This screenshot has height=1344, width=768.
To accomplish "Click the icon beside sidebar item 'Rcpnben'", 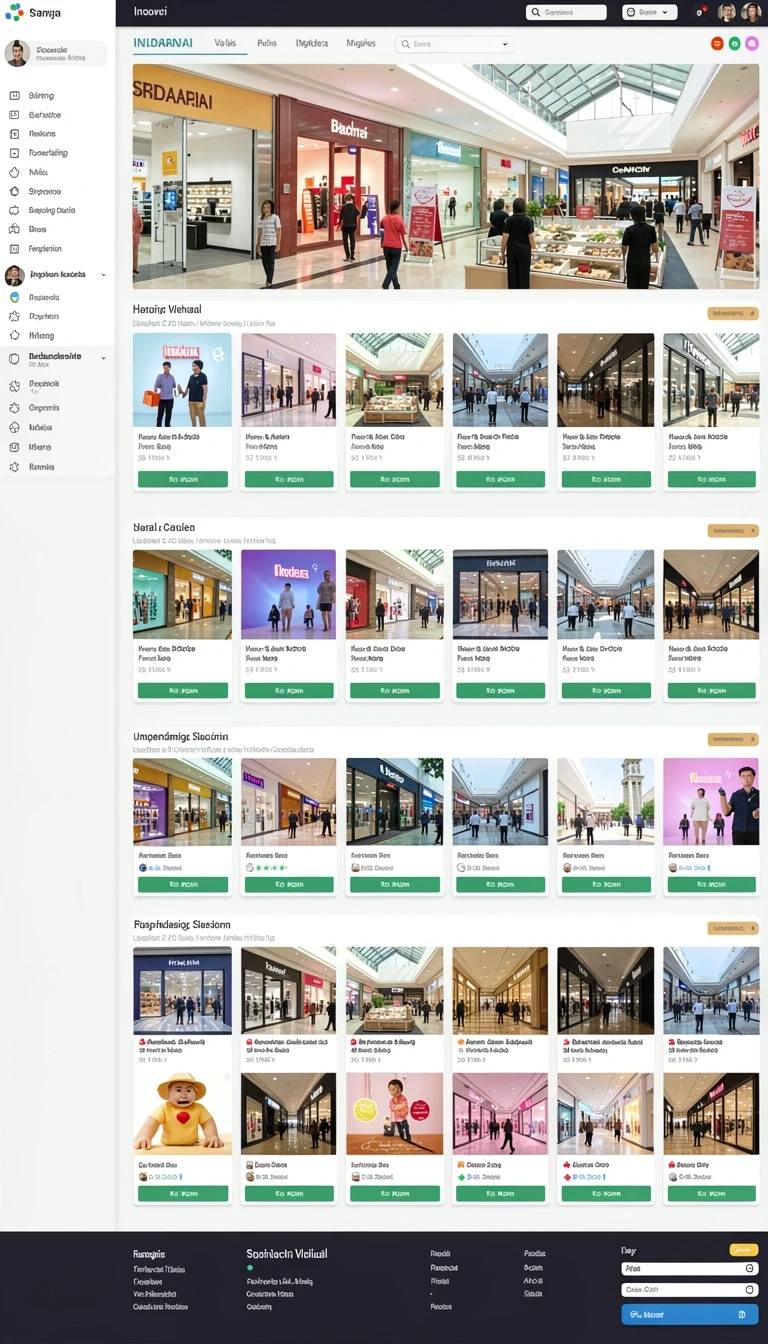I will (x=14, y=316).
